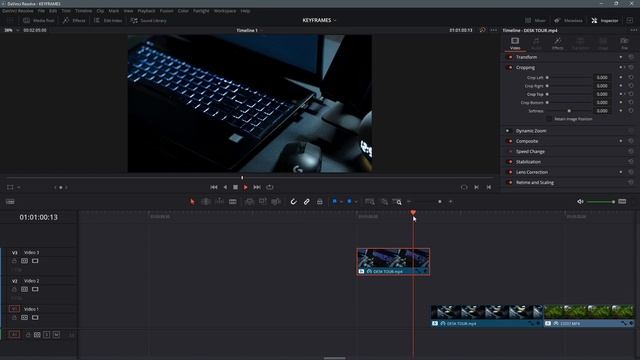Toggle the Inspector panel button
The height and width of the screenshot is (360, 640).
(604, 20)
